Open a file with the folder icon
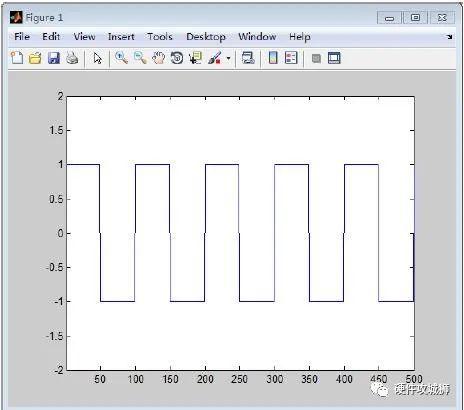 [x=35, y=58]
